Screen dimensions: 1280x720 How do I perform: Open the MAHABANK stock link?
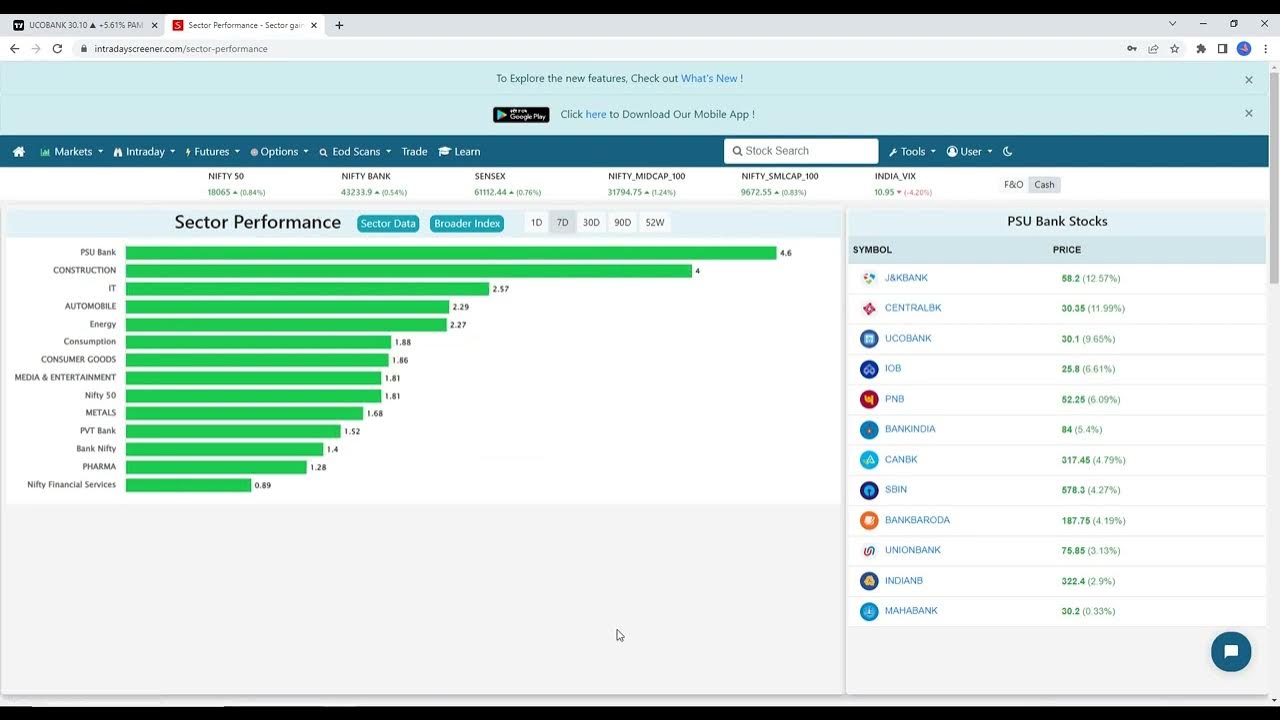point(911,611)
